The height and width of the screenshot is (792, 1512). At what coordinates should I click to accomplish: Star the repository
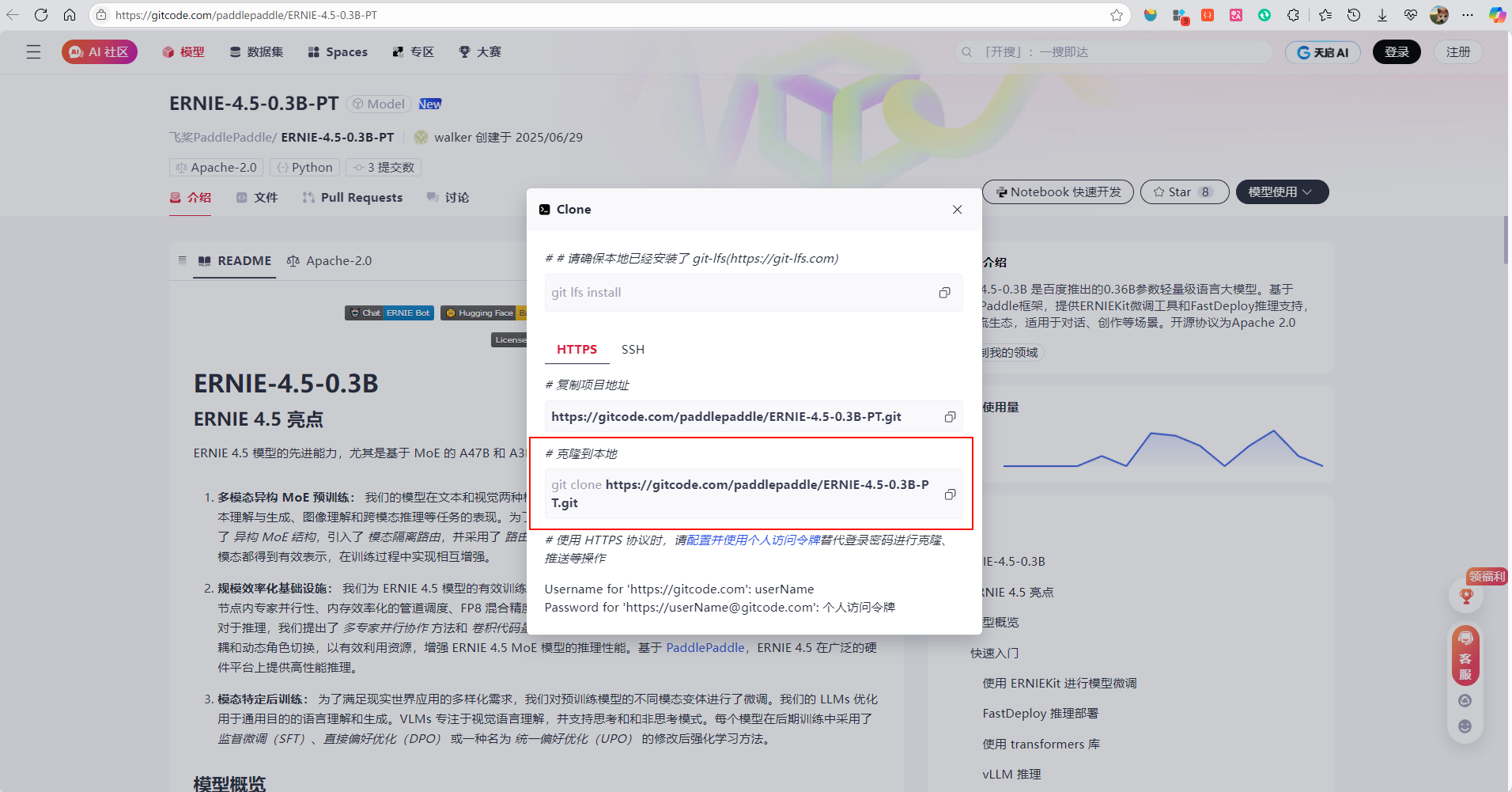tap(1184, 192)
